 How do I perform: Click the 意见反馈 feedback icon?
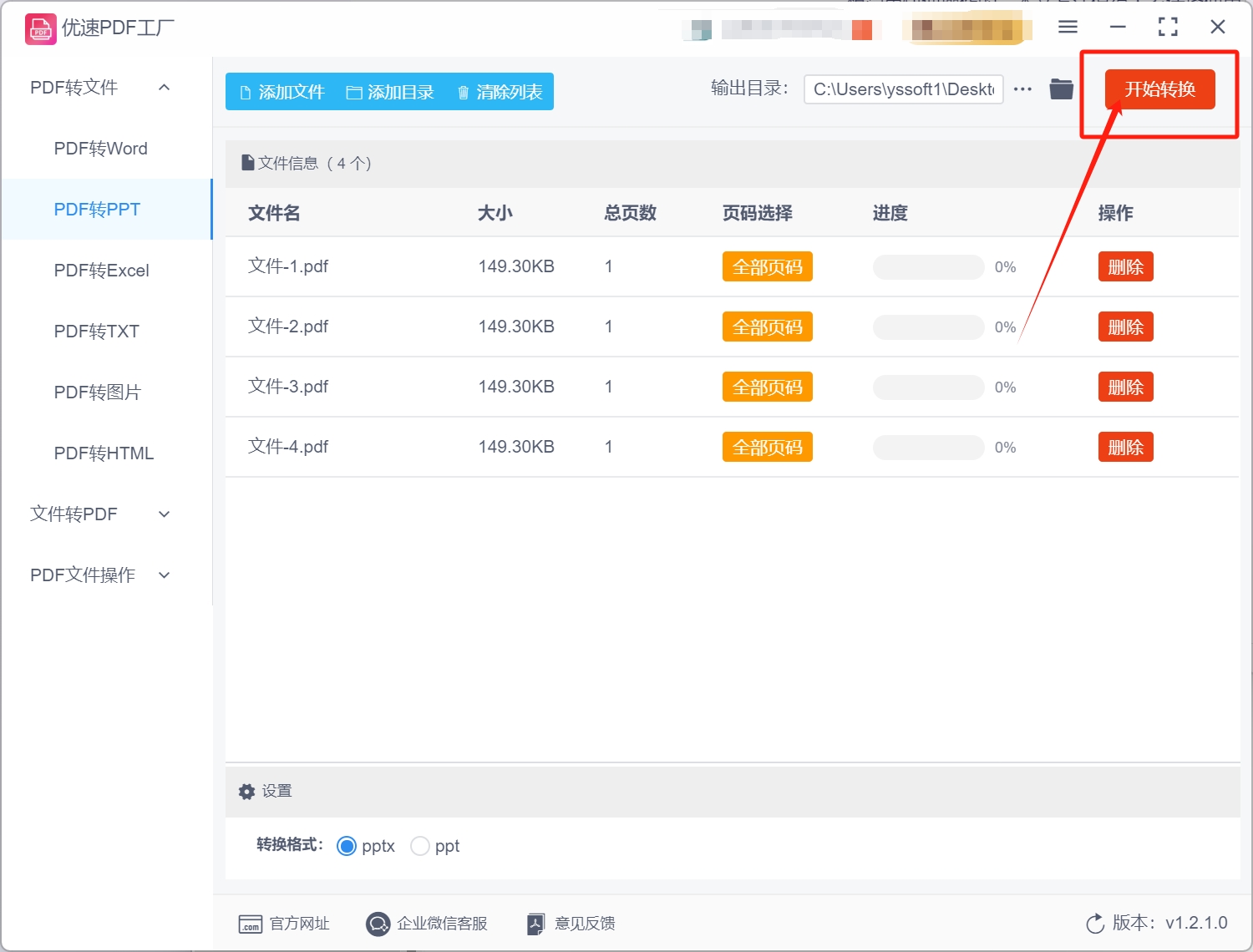pos(535,924)
